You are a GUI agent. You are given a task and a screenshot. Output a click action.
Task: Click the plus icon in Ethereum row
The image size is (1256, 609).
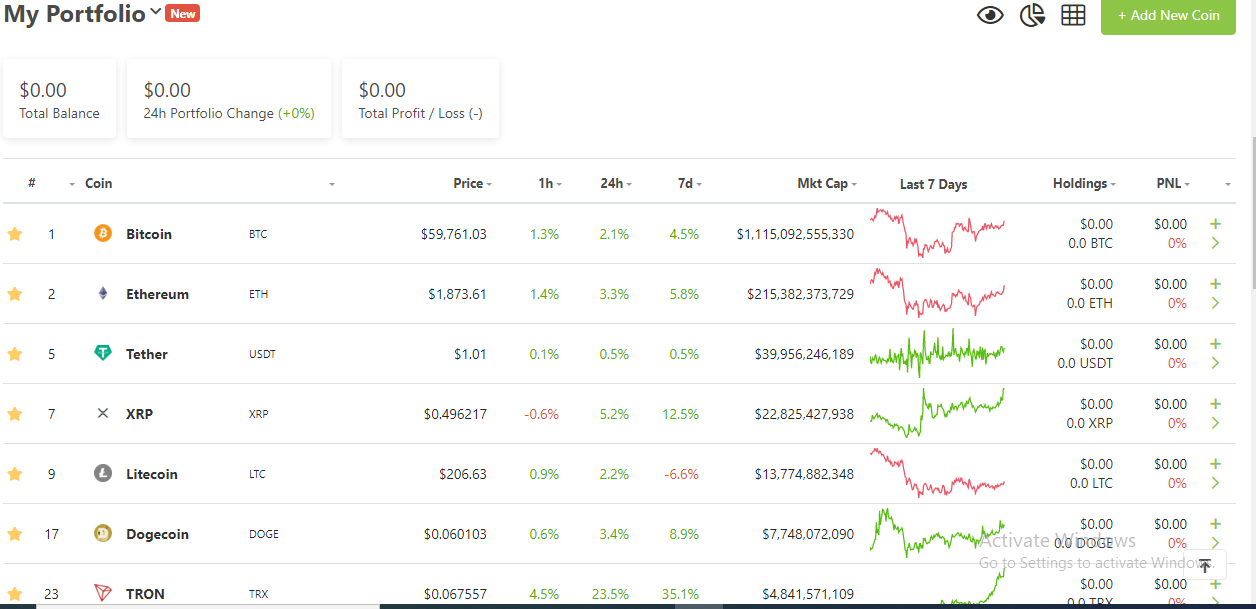1215,284
